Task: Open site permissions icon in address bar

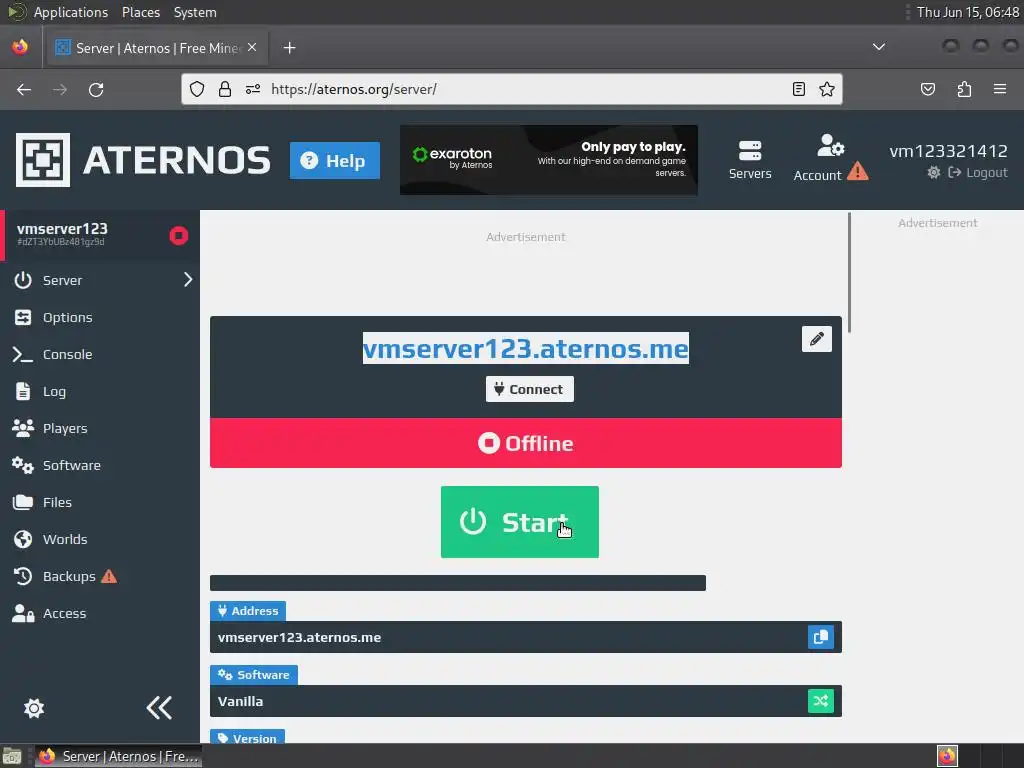Action: coord(253,89)
